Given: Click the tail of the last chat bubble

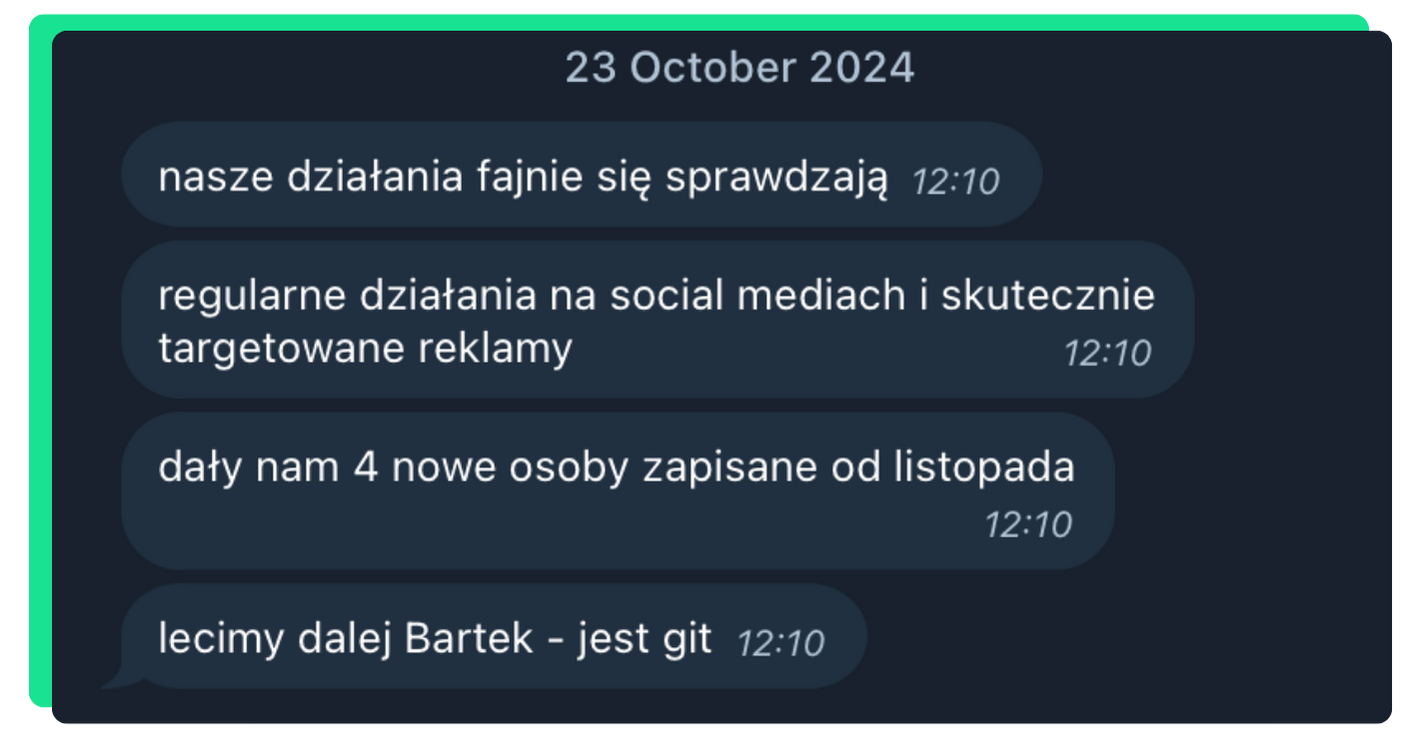Looking at the screenshot, I should (118, 680).
